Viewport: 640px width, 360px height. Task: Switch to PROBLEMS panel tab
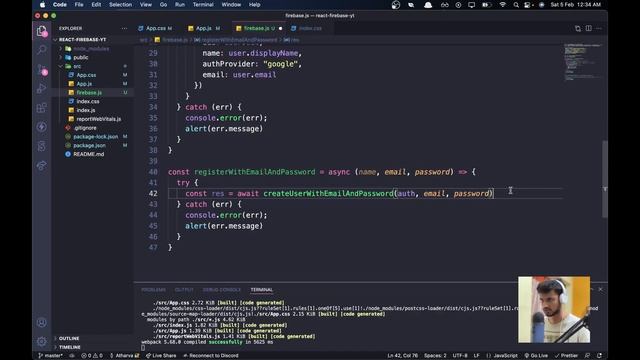coord(153,289)
